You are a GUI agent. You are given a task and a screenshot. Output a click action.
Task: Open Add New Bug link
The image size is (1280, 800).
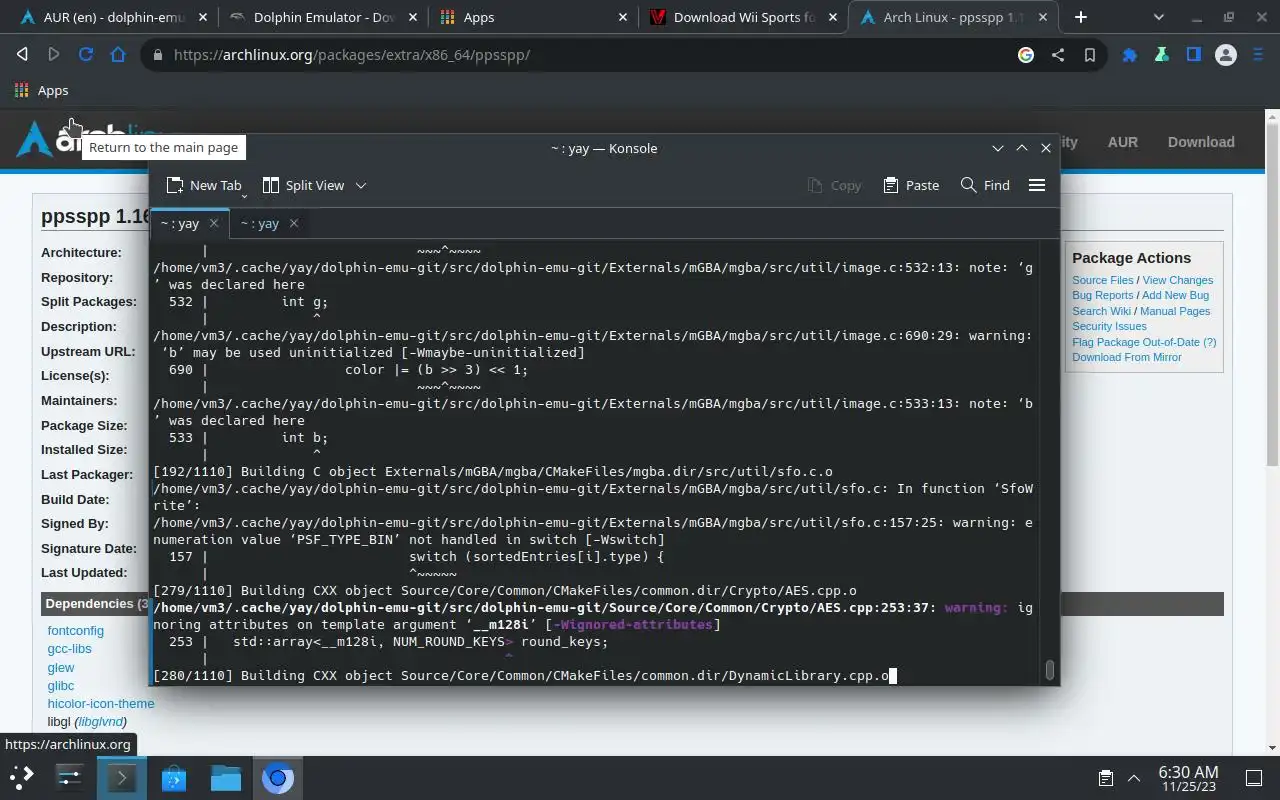pyautogui.click(x=1176, y=295)
